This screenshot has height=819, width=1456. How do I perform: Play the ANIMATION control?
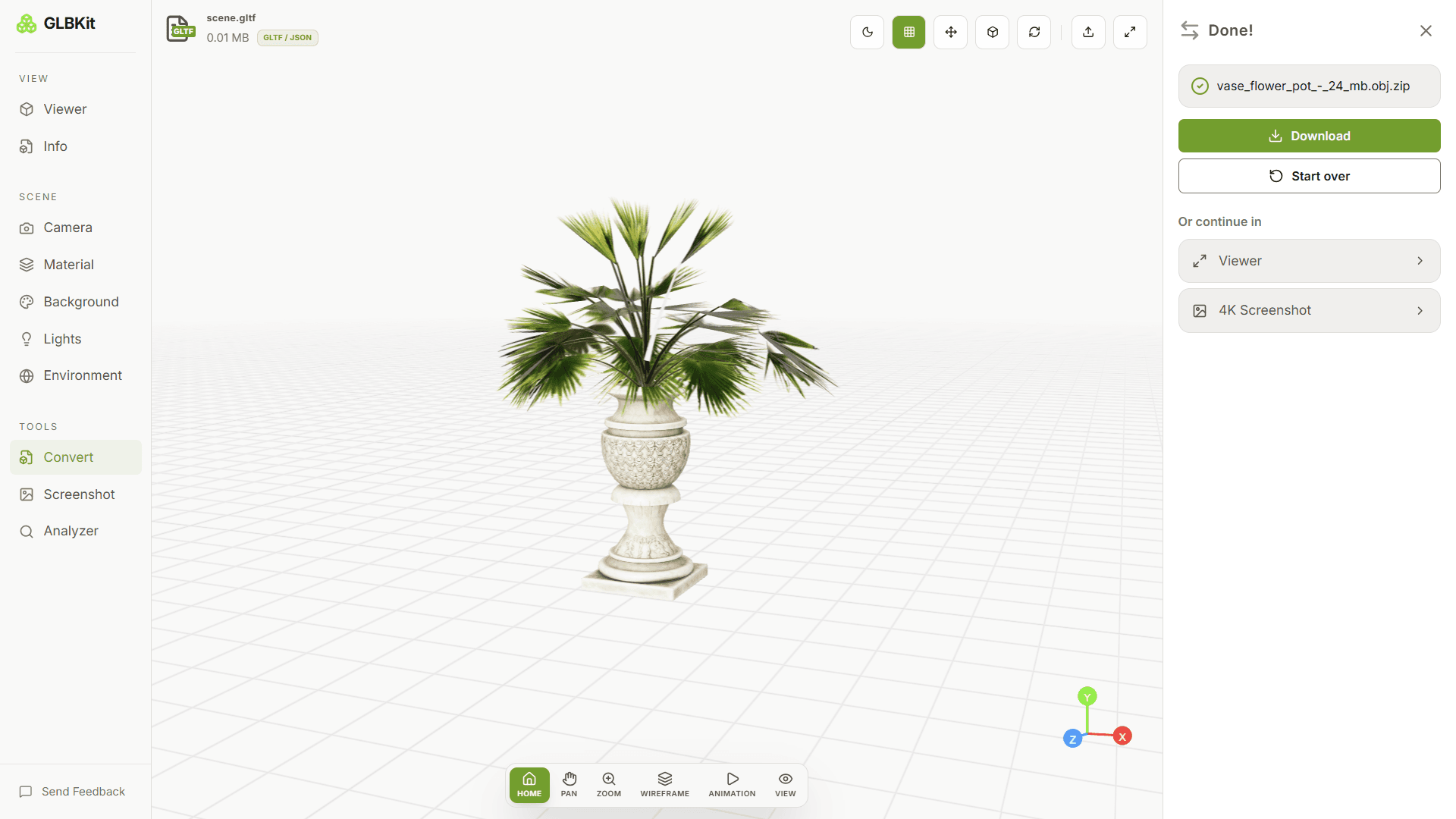732,785
